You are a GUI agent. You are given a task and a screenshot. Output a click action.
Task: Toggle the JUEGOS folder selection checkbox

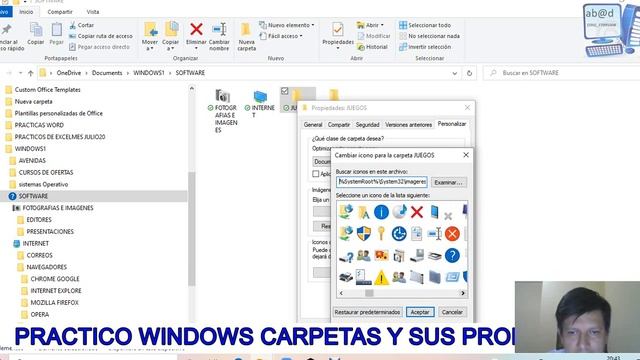click(284, 91)
